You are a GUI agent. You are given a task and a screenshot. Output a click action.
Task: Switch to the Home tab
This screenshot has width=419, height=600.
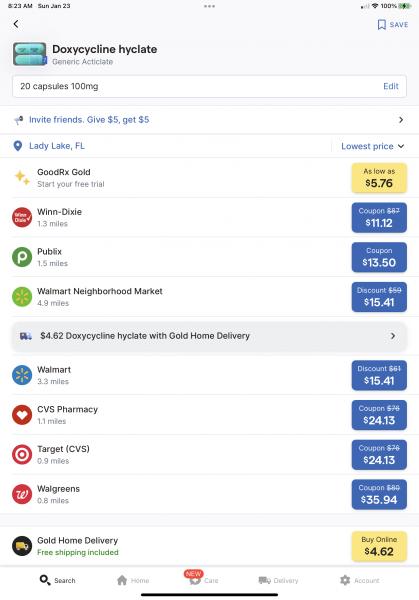point(133,580)
